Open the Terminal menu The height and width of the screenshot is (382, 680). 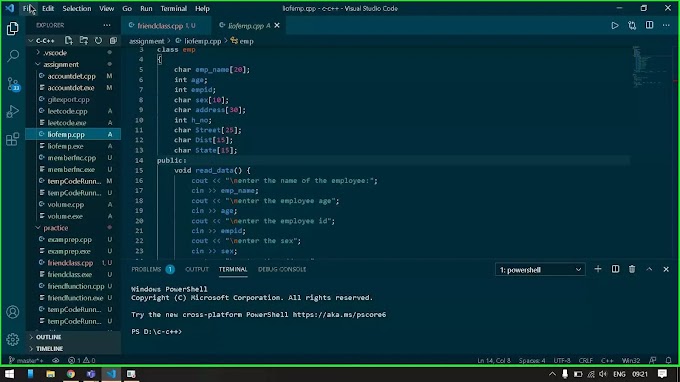pyautogui.click(x=173, y=8)
